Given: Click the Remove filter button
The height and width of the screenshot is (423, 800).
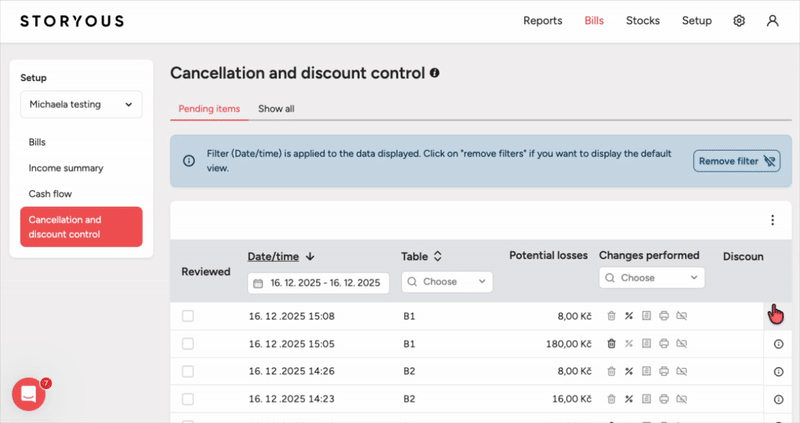Looking at the screenshot, I should [736, 161].
